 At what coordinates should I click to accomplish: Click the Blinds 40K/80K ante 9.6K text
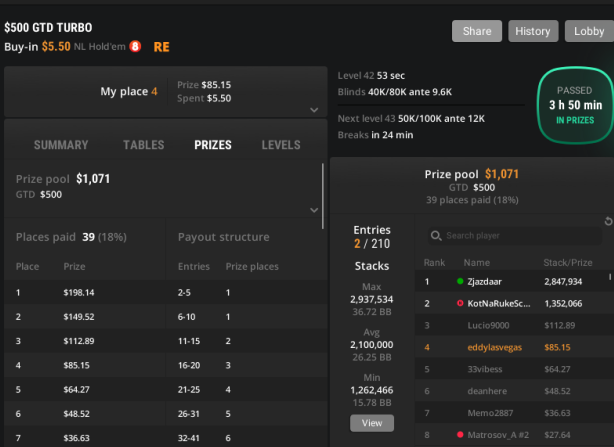point(395,92)
